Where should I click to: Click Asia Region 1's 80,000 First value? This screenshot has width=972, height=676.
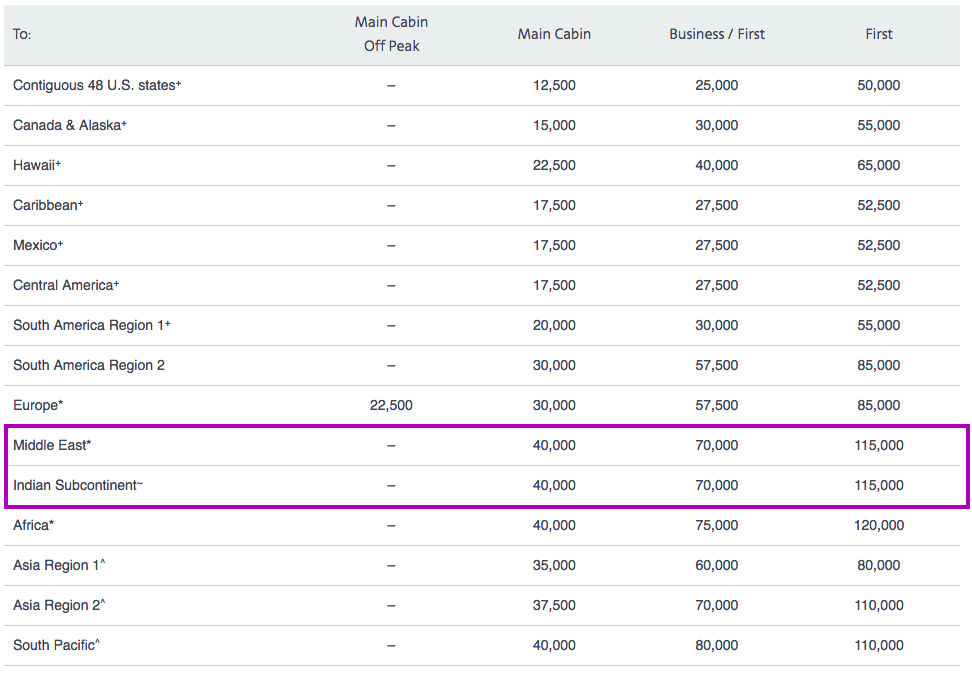(878, 565)
